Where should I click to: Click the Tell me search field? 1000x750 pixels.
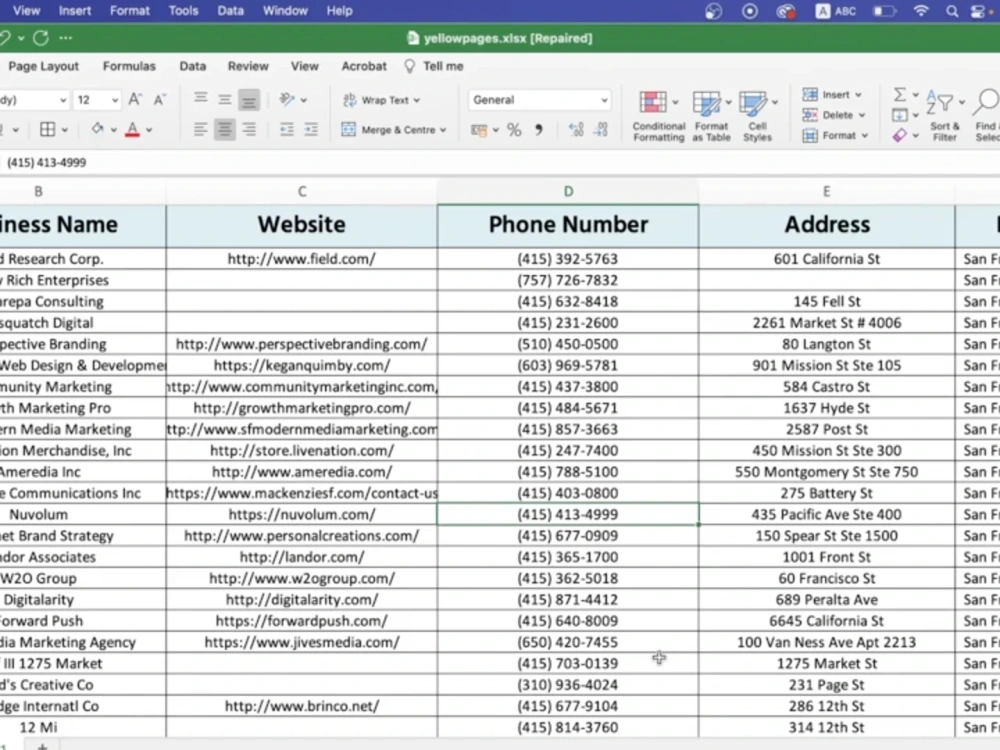434,66
